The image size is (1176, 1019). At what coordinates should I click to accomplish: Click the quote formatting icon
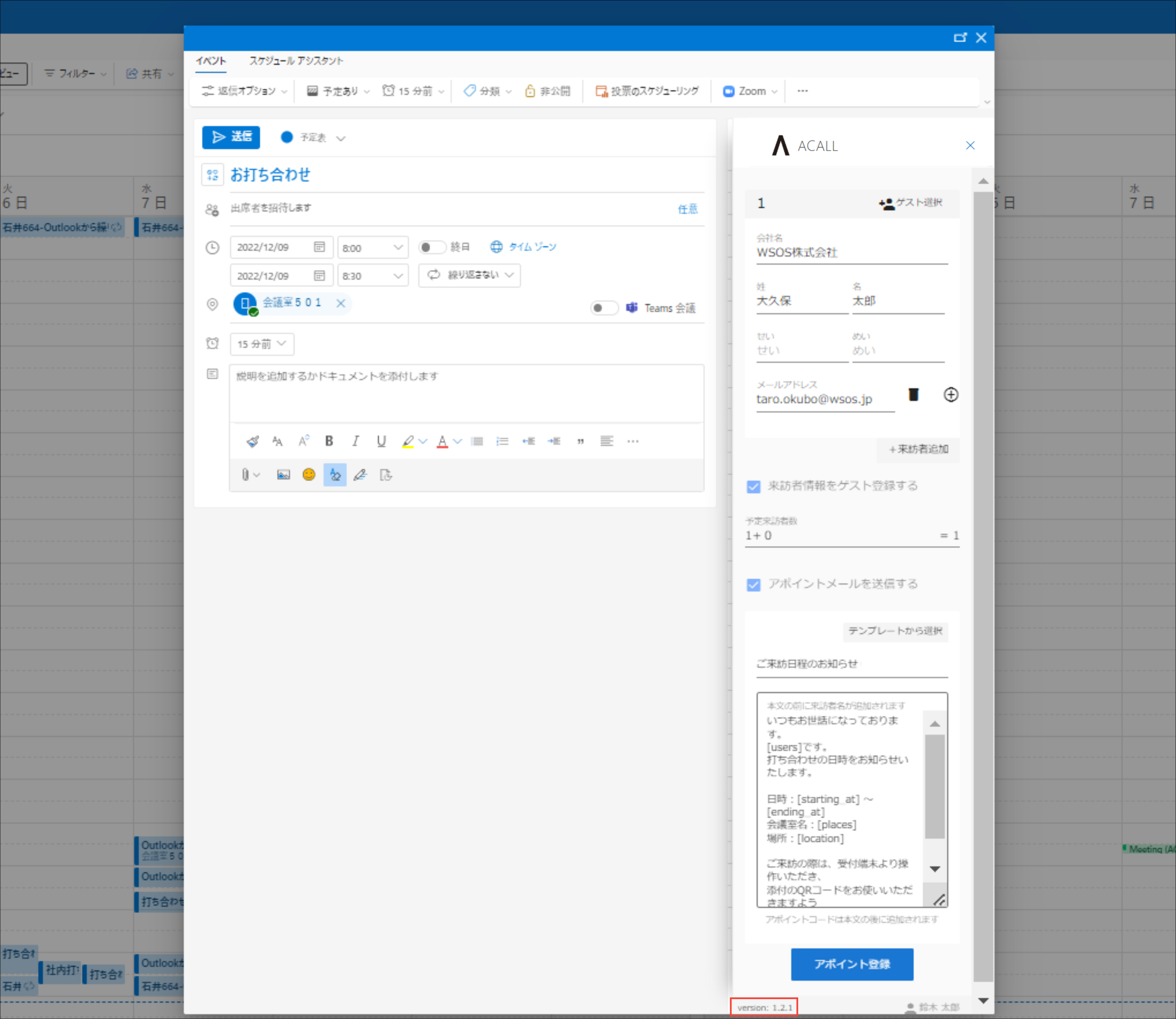pyautogui.click(x=581, y=441)
